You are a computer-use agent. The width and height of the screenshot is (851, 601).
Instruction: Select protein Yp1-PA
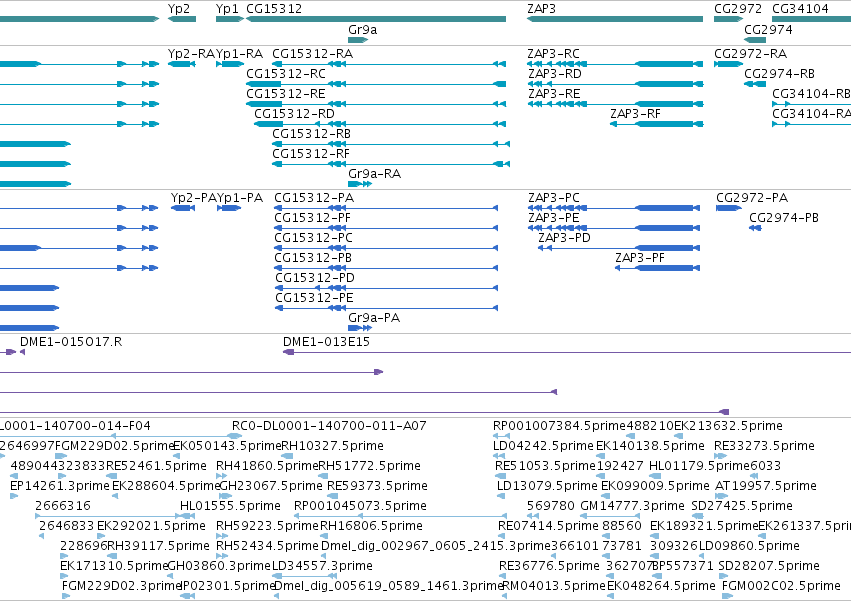point(240,198)
